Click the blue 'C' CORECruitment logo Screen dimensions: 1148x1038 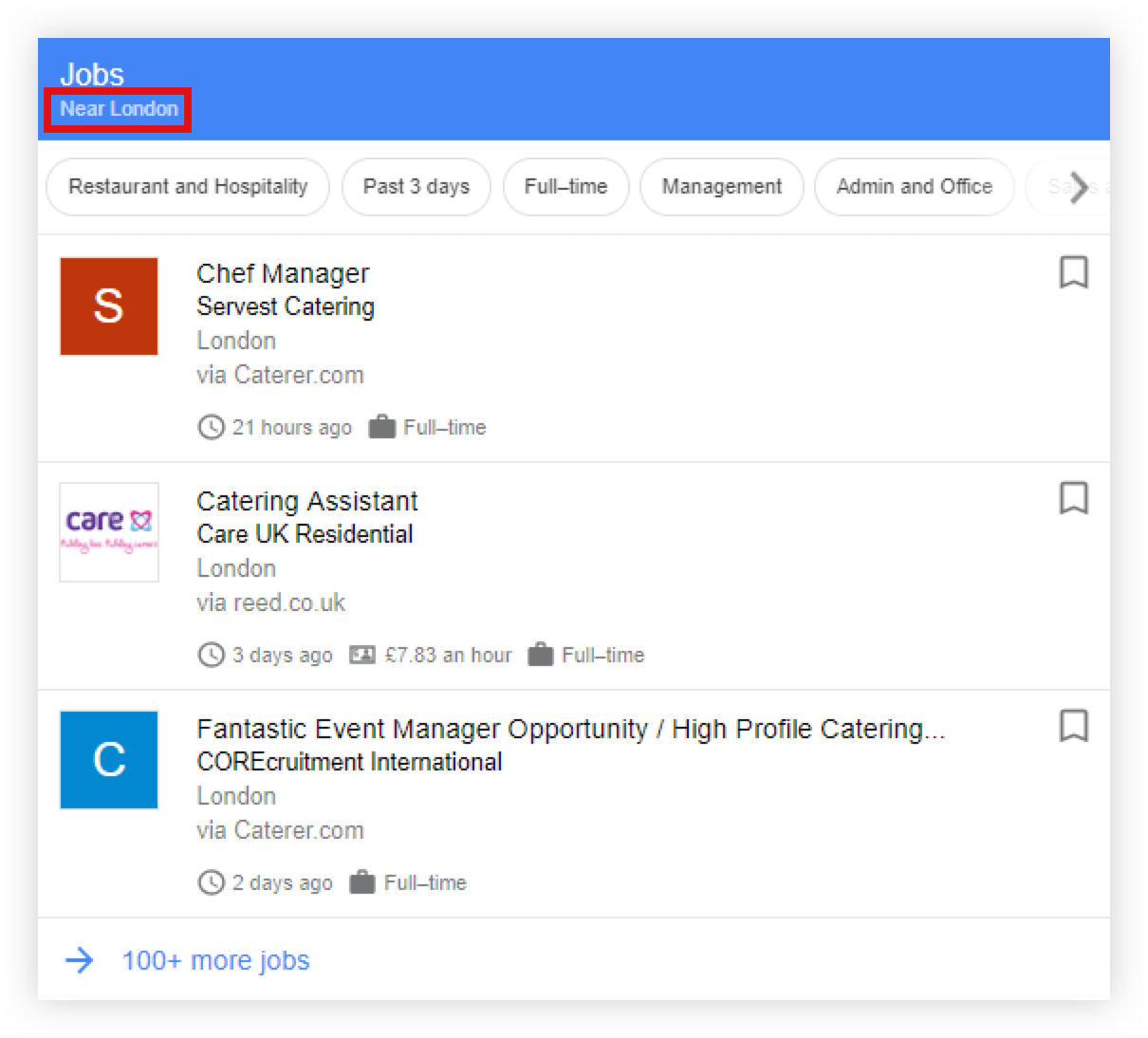click(x=109, y=760)
